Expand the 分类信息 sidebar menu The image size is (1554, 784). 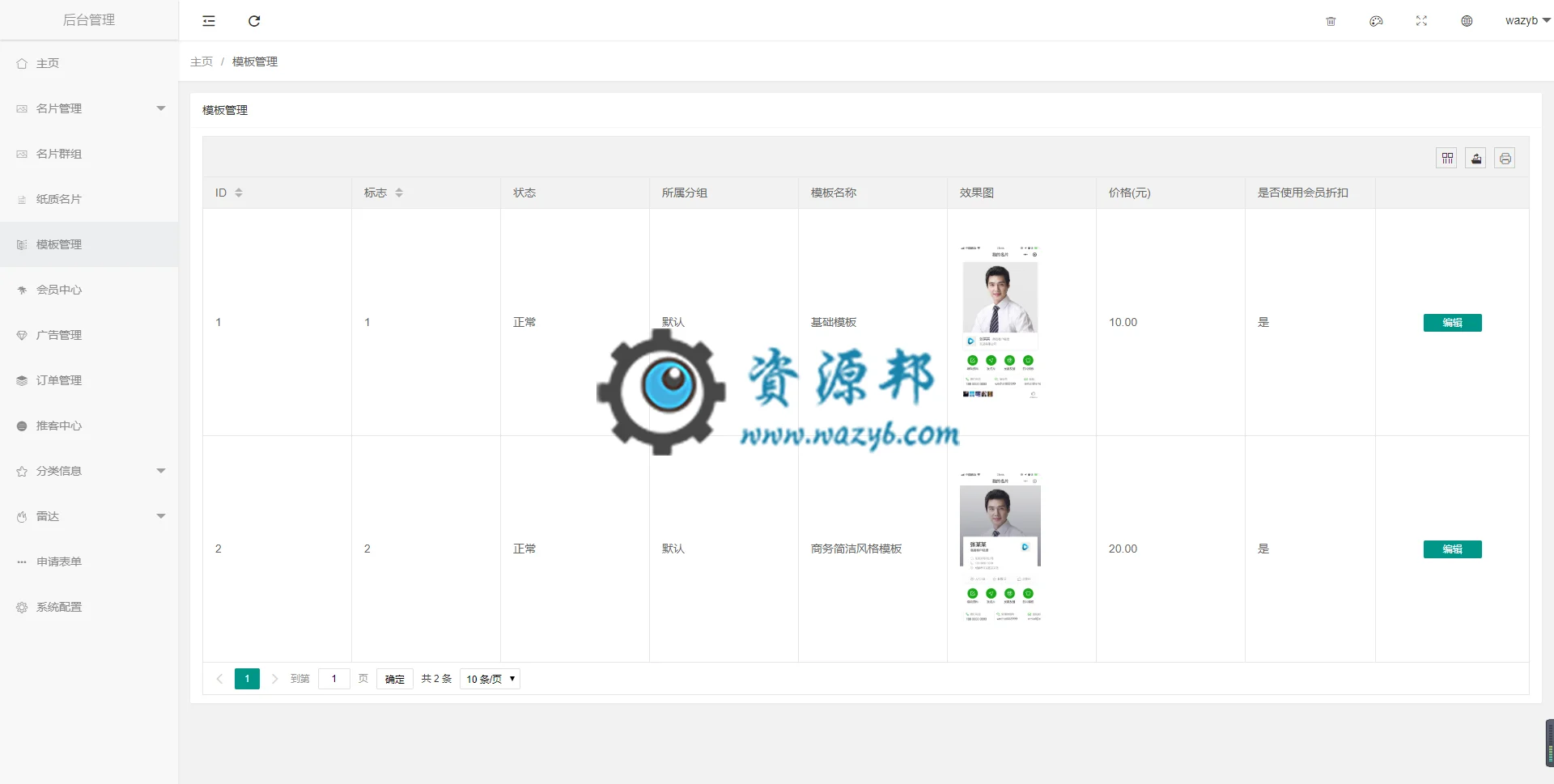tap(89, 471)
